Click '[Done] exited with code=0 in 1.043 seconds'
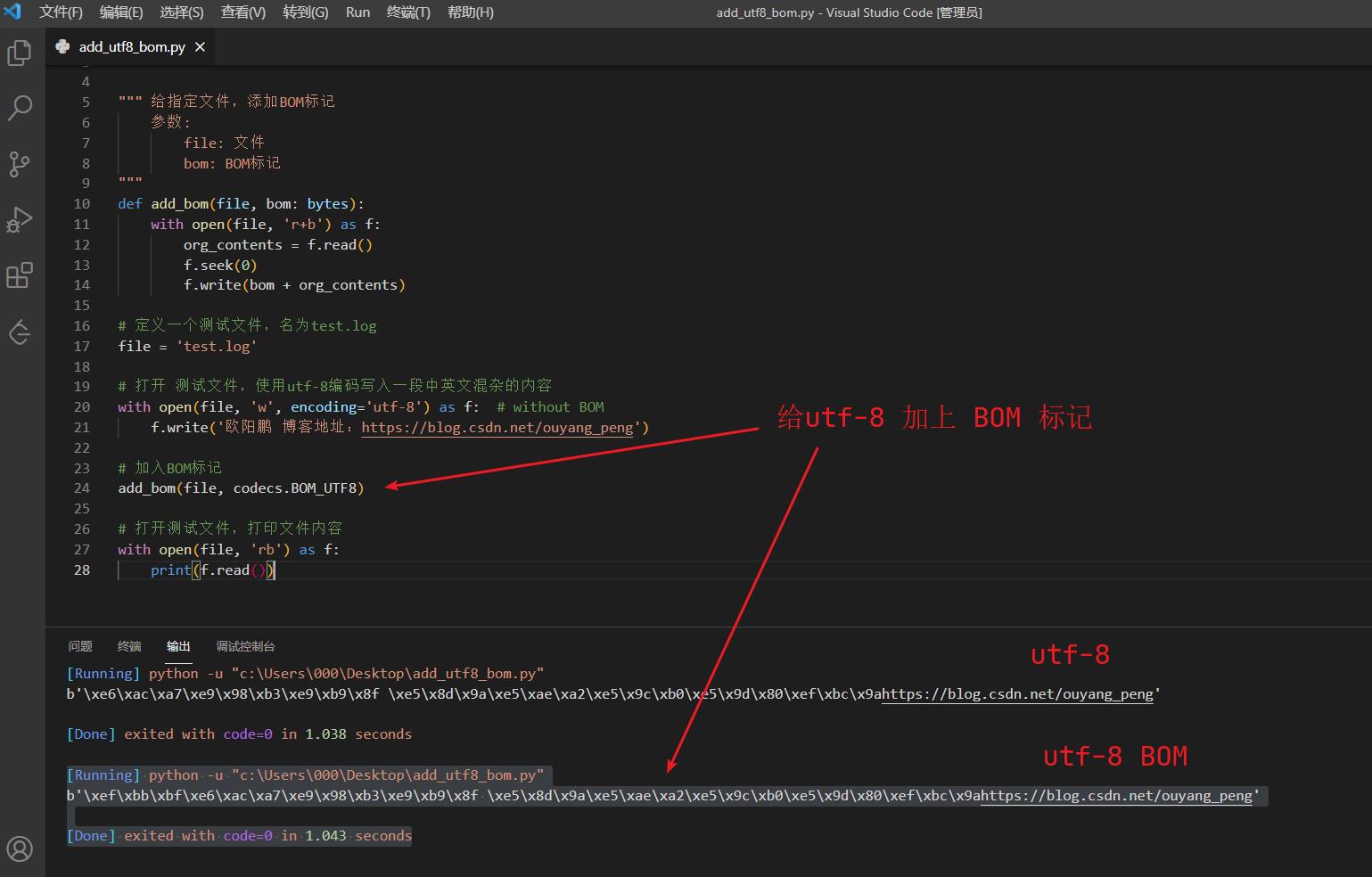Image resolution: width=1372 pixels, height=877 pixels. 239,836
